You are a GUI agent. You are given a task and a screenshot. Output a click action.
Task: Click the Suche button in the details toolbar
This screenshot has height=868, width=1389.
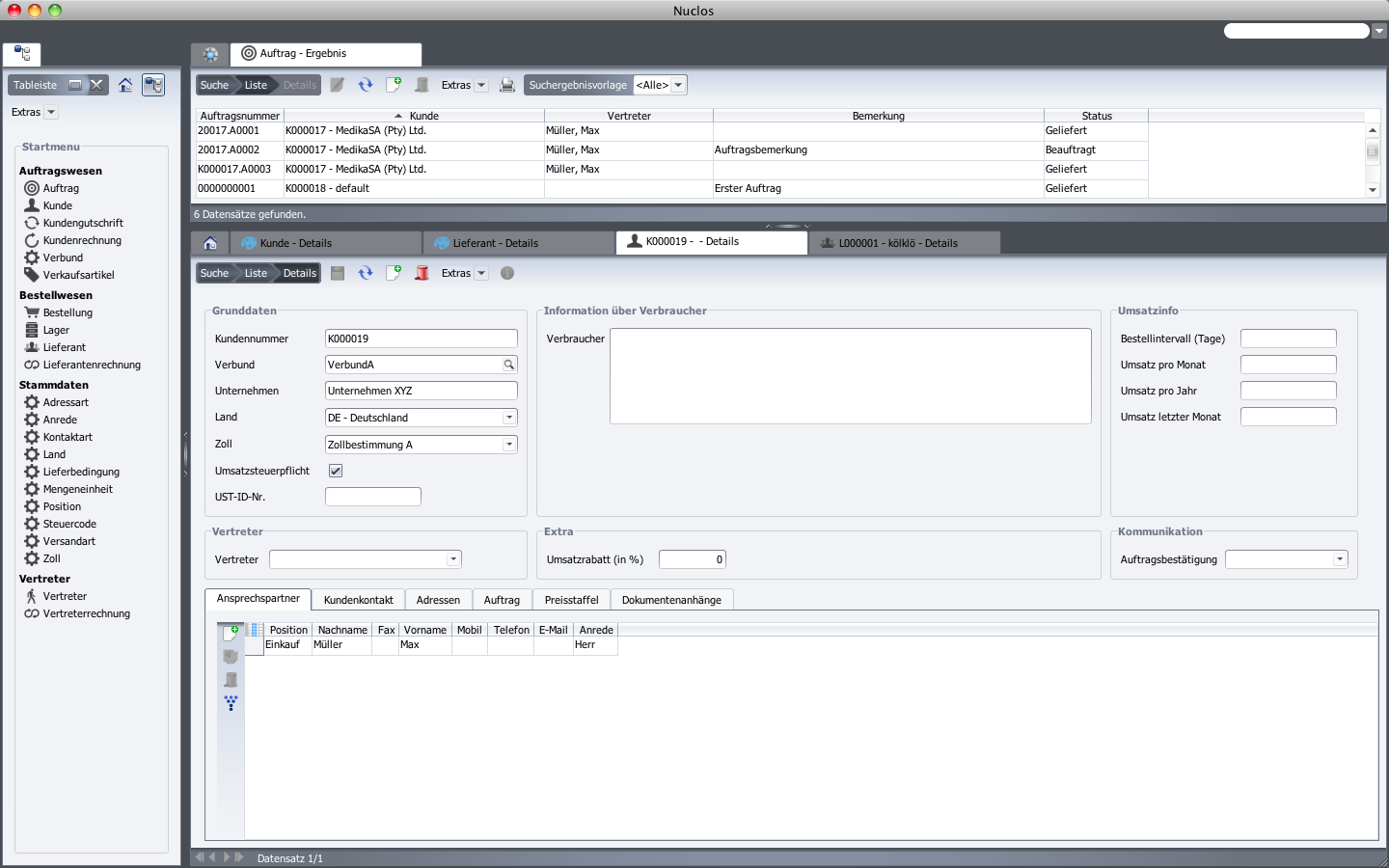tap(214, 273)
